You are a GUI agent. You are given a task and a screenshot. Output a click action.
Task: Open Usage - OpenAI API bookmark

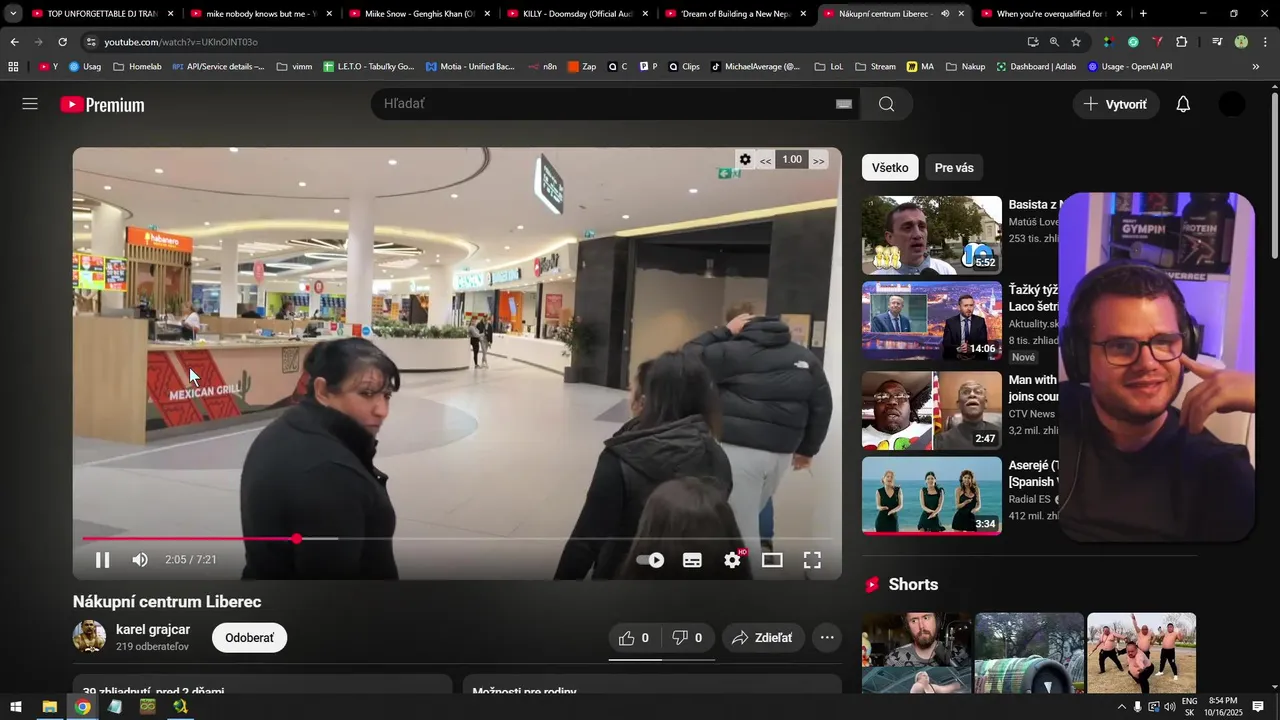pyautogui.click(x=1129, y=67)
